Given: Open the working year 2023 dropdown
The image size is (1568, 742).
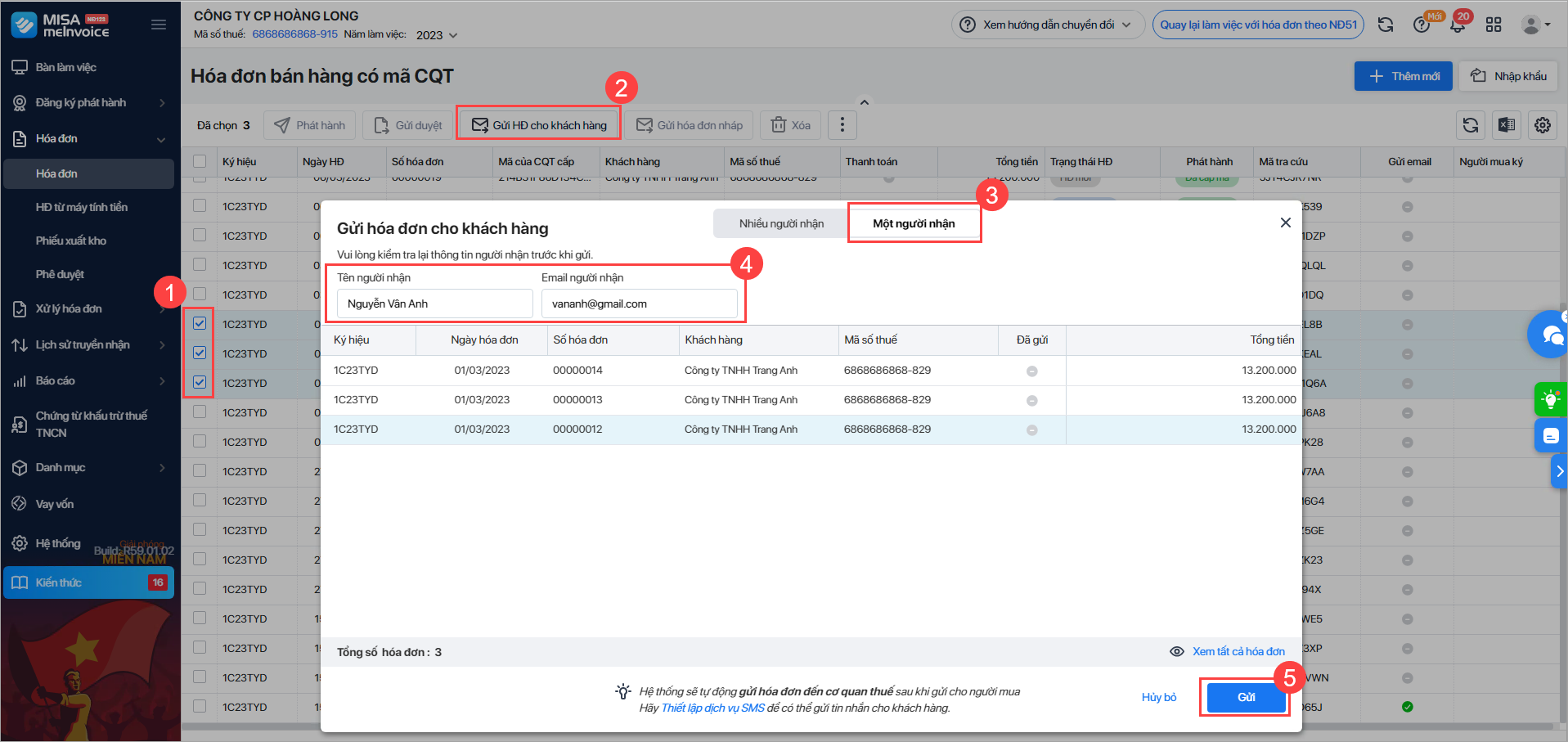Looking at the screenshot, I should (437, 35).
